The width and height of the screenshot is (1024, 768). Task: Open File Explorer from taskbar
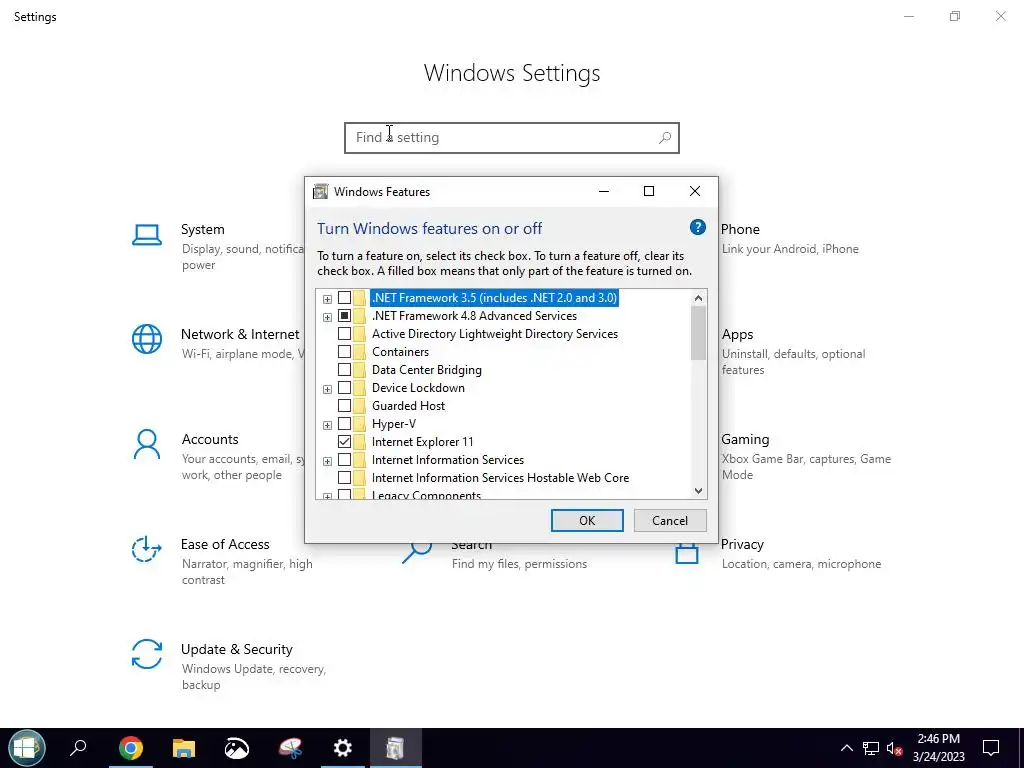tap(184, 748)
